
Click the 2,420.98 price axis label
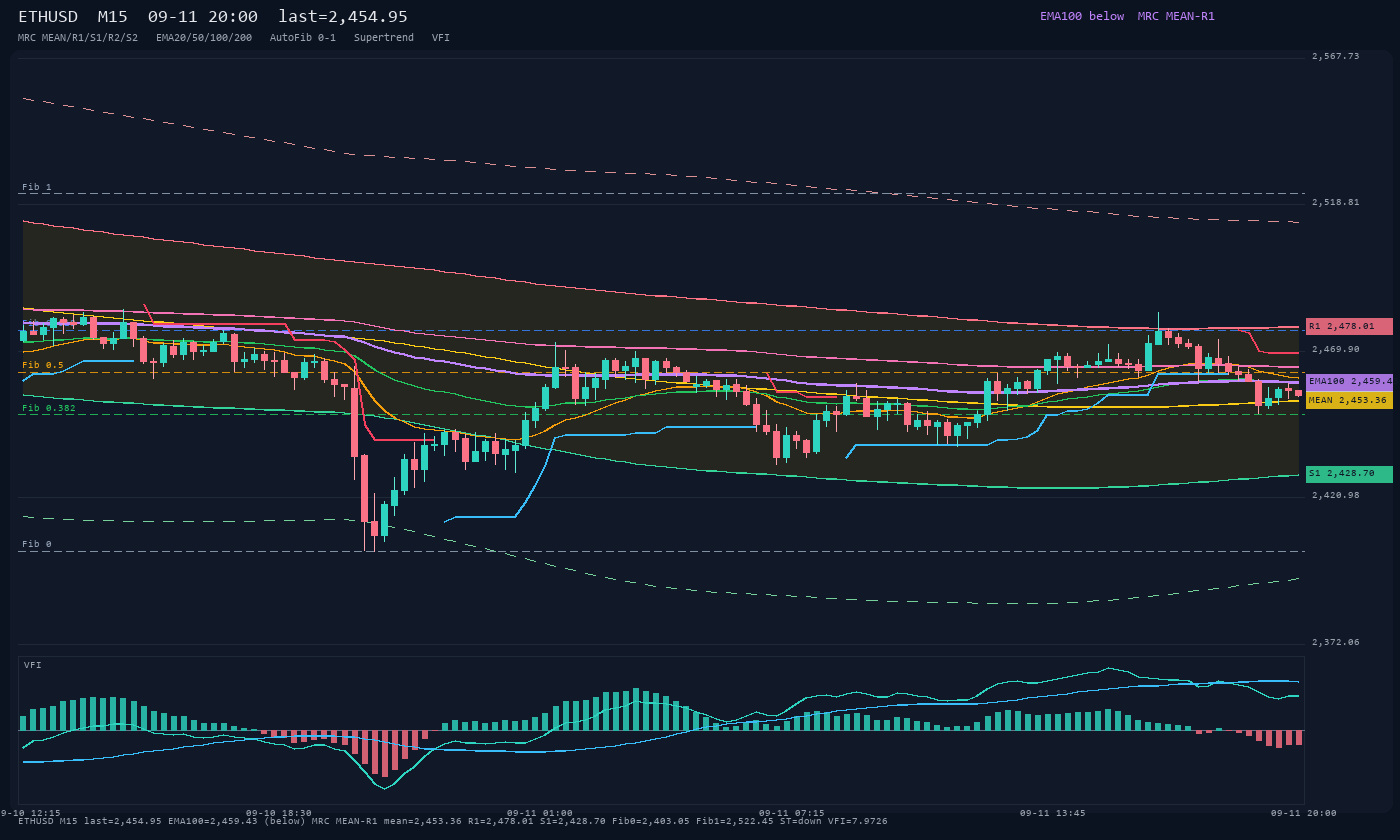(1336, 495)
